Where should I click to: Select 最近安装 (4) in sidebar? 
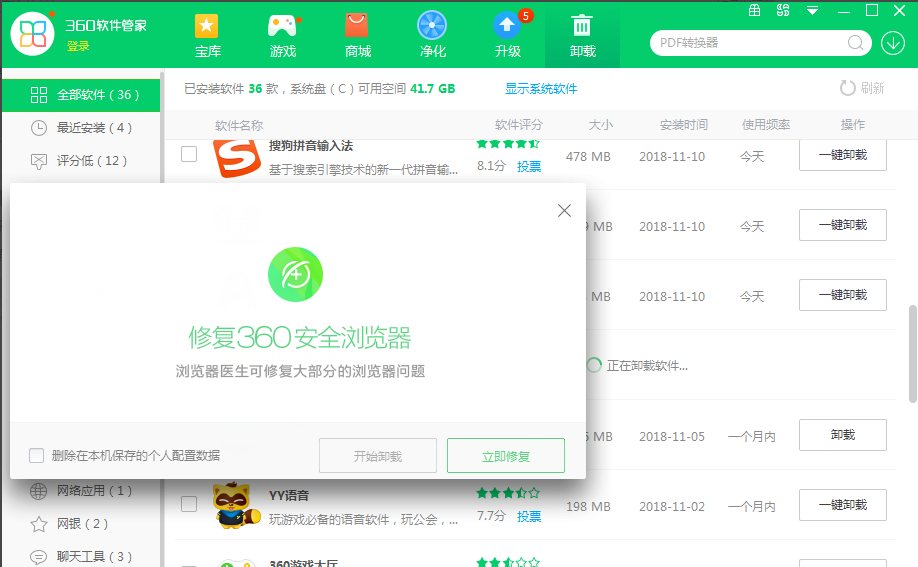click(81, 128)
